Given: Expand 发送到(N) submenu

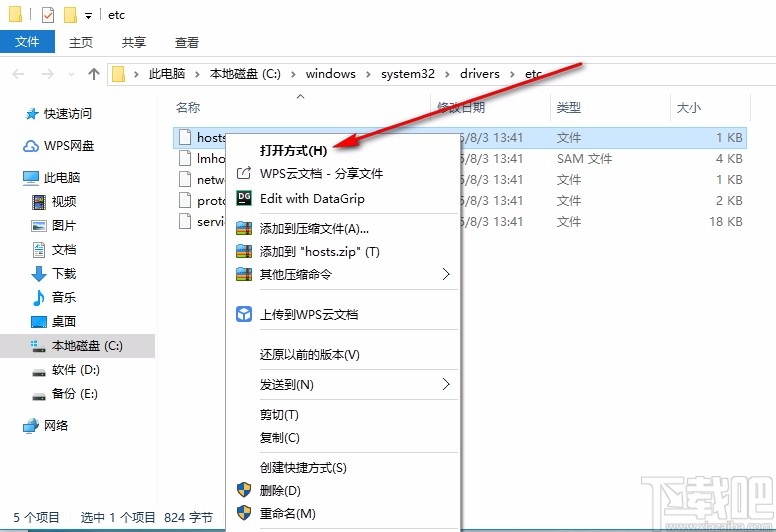Looking at the screenshot, I should pos(343,385).
